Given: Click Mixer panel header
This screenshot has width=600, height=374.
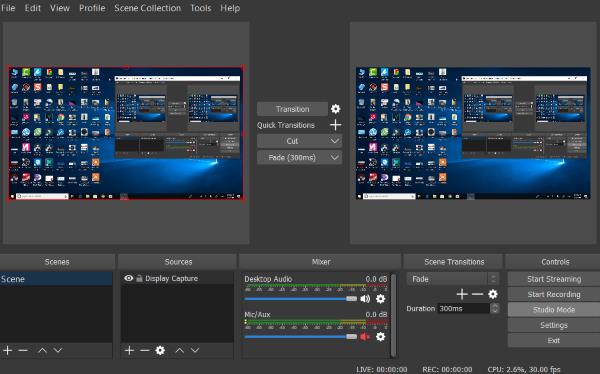Looking at the screenshot, I should pyautogui.click(x=321, y=262).
